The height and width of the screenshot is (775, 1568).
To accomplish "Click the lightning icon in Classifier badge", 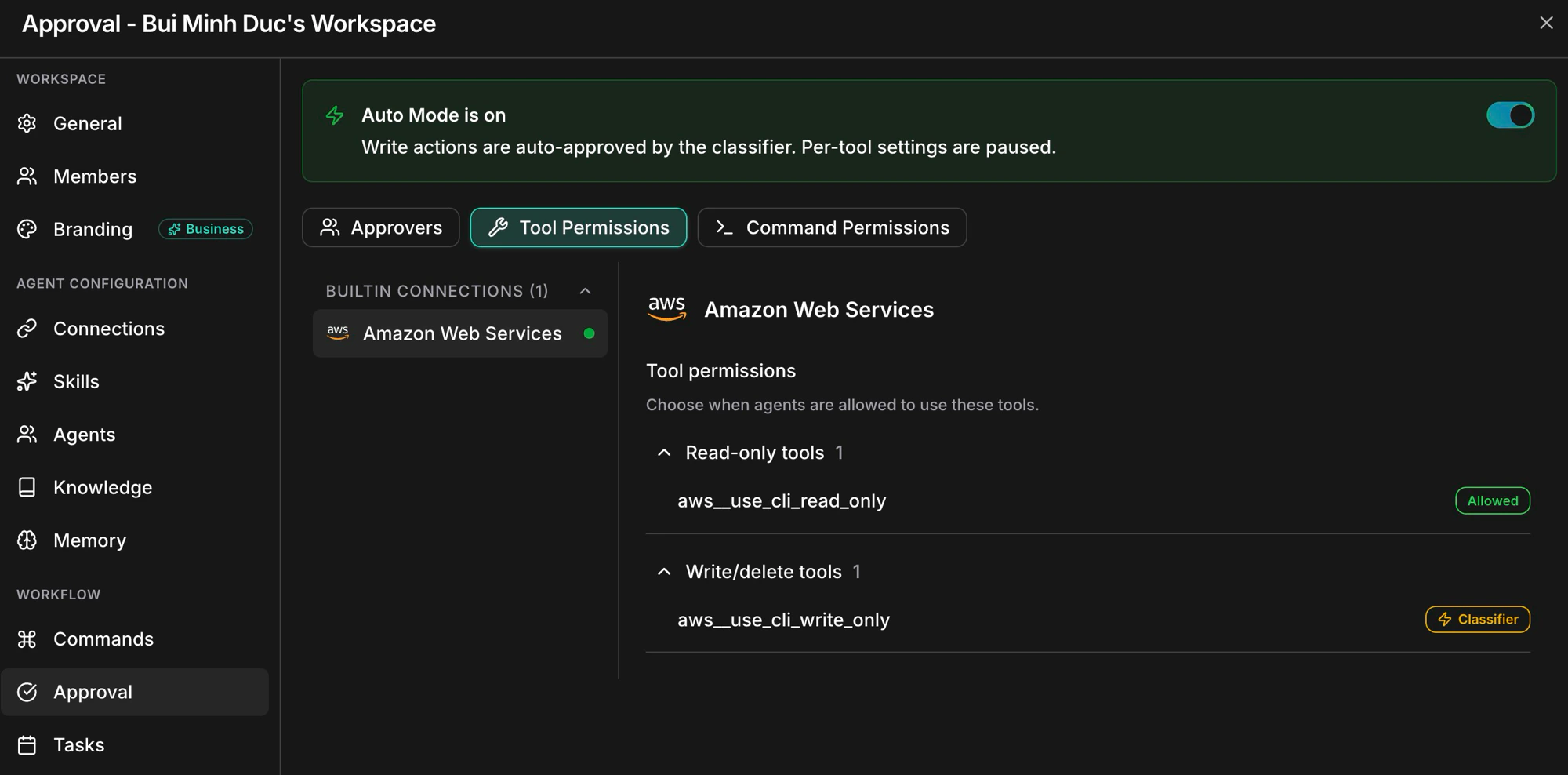I will 1445,620.
